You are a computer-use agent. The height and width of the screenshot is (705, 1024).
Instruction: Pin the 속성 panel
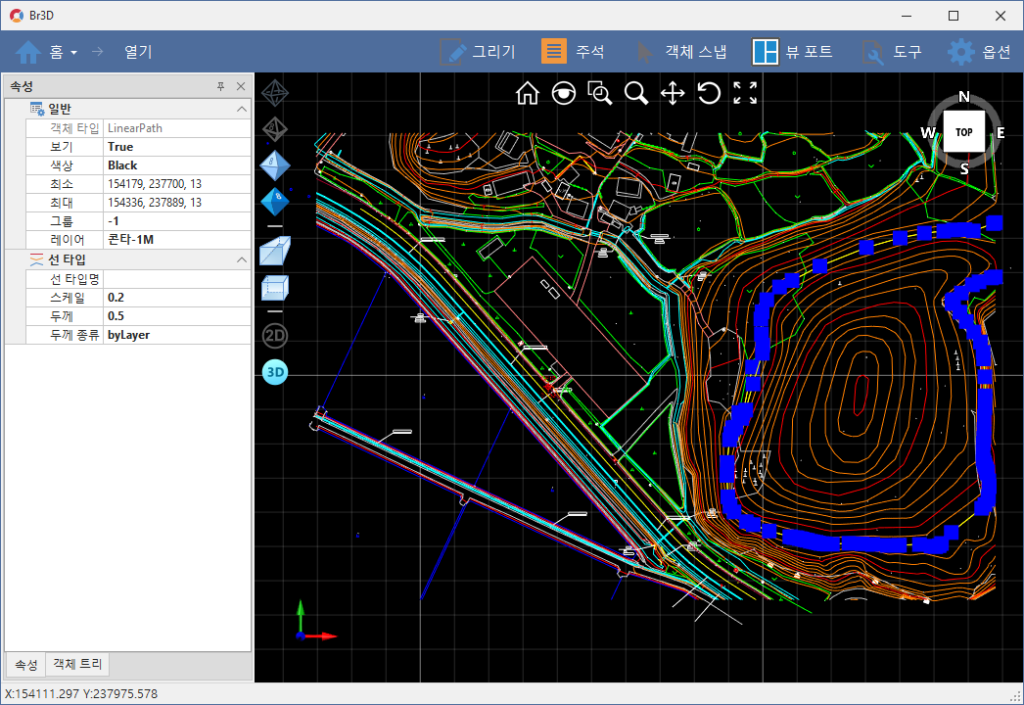pyautogui.click(x=220, y=87)
